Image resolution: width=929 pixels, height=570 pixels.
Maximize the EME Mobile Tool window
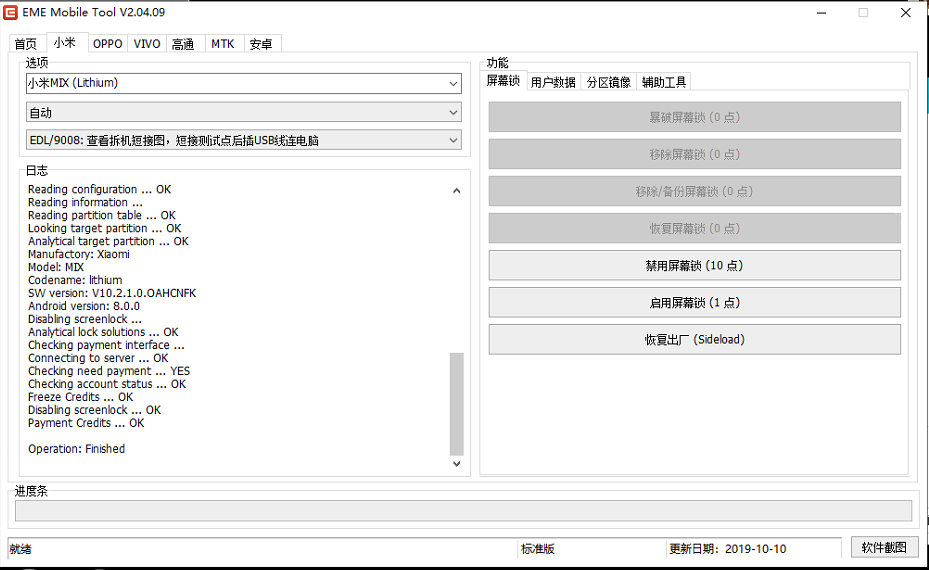(863, 12)
